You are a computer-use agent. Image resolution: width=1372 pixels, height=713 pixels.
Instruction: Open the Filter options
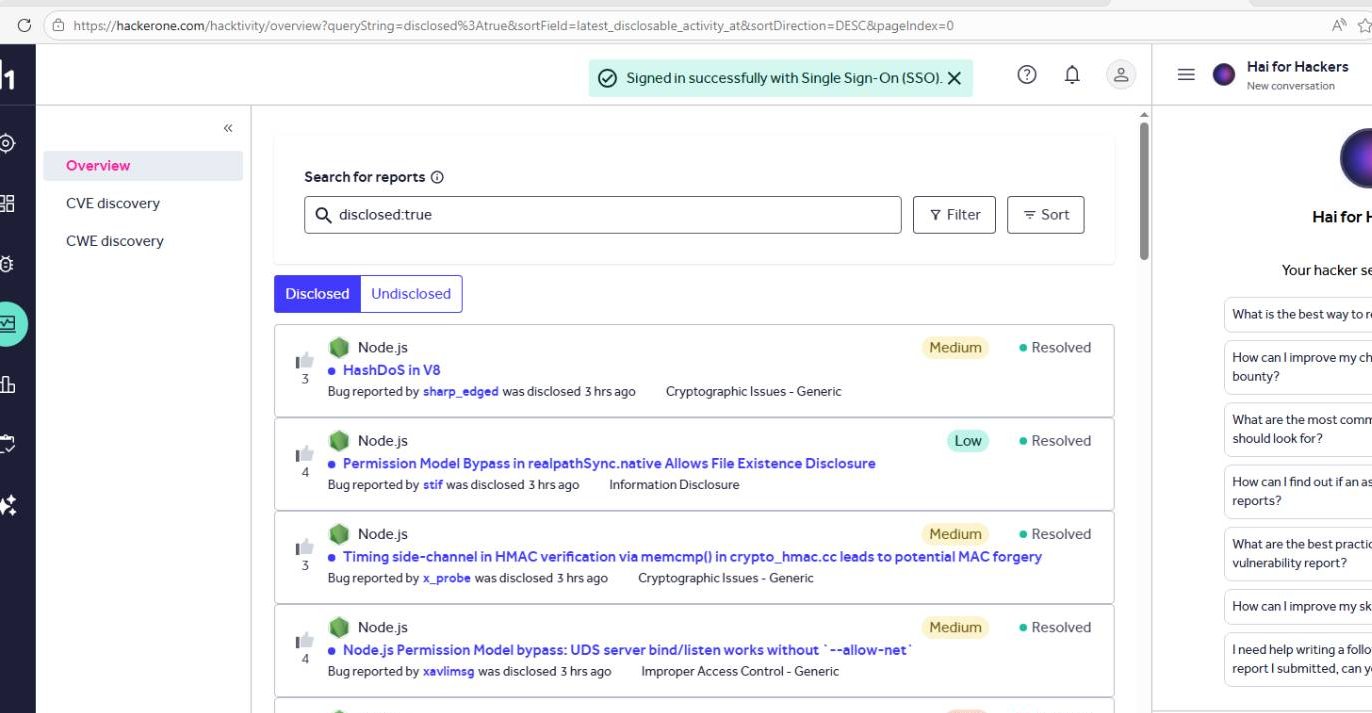tap(954, 215)
